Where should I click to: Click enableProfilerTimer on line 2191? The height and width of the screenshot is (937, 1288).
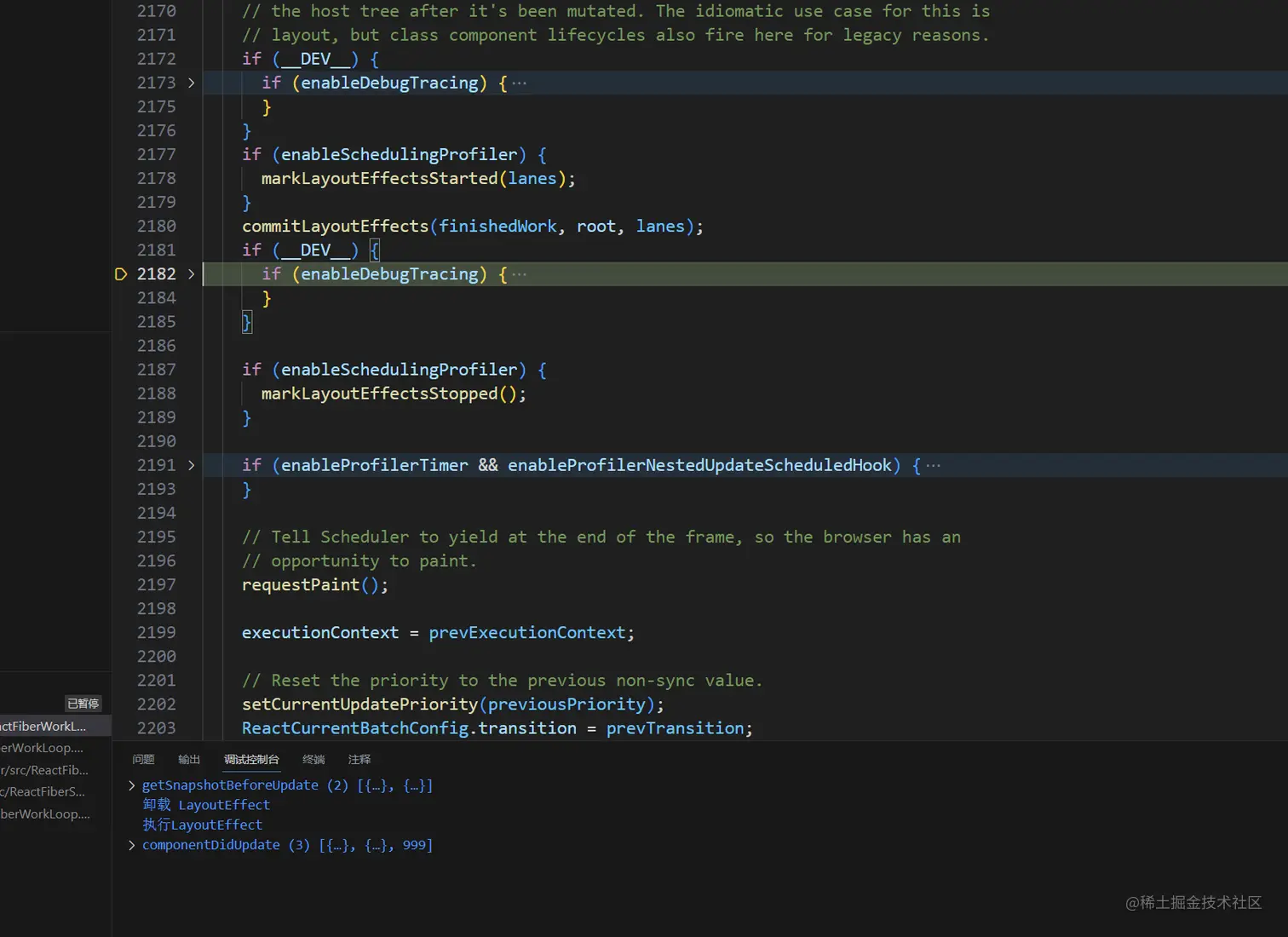click(375, 465)
